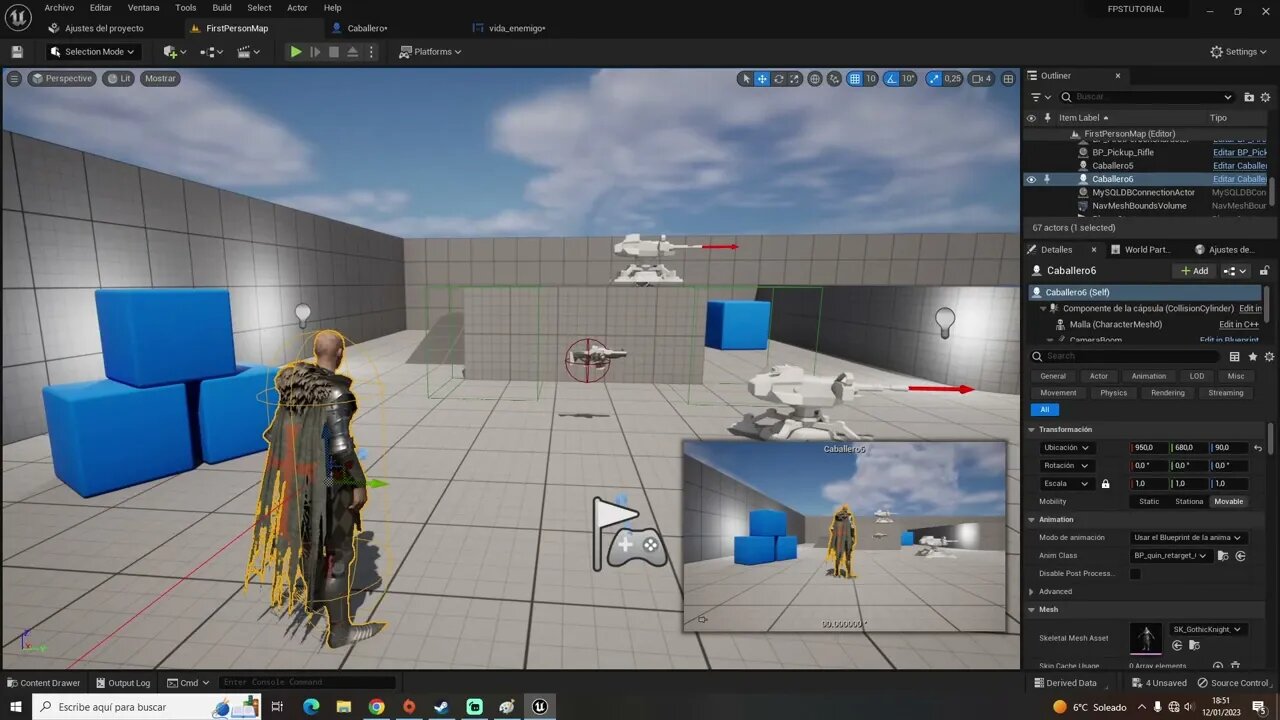Toggle the Escala ratio lock icon
The width and height of the screenshot is (1280, 720).
(x=1105, y=484)
